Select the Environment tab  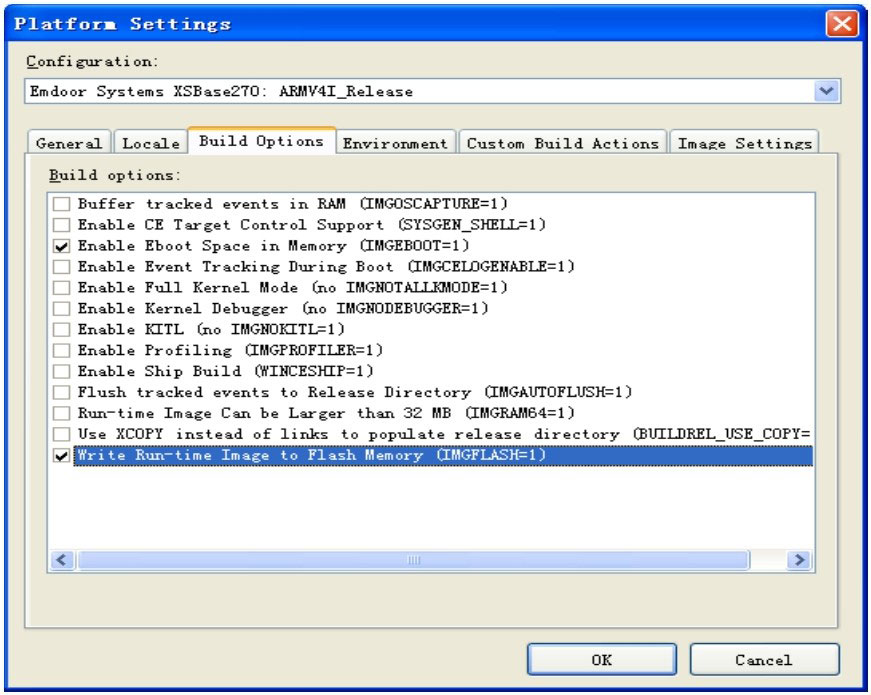(x=395, y=143)
